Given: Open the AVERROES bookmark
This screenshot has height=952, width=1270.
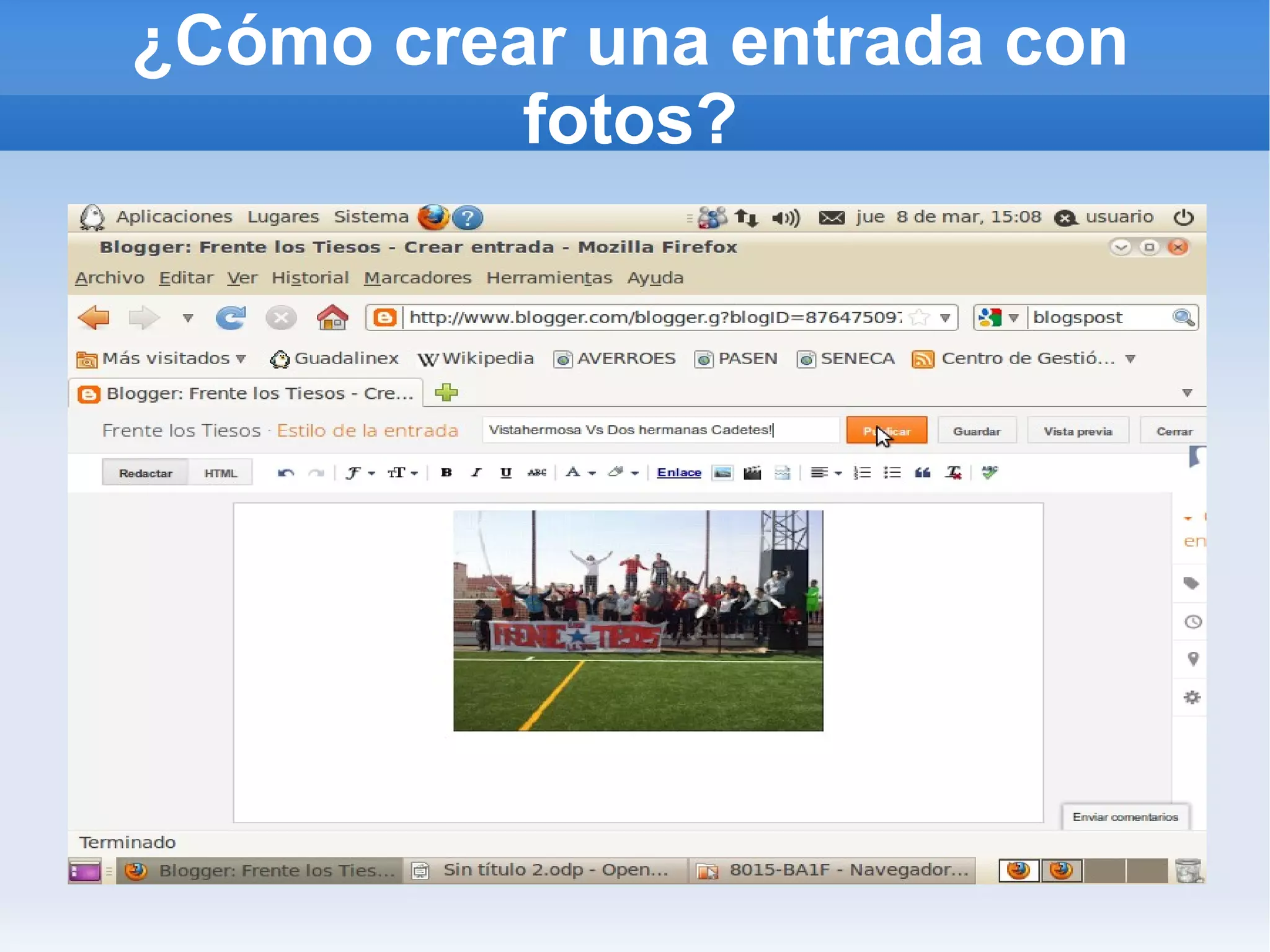Looking at the screenshot, I should click(x=615, y=358).
